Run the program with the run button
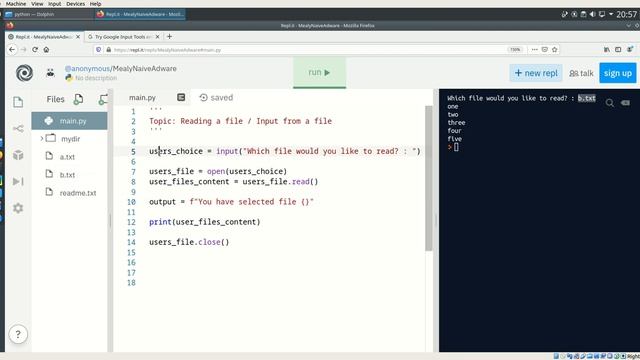This screenshot has width=640, height=360. (x=319, y=73)
